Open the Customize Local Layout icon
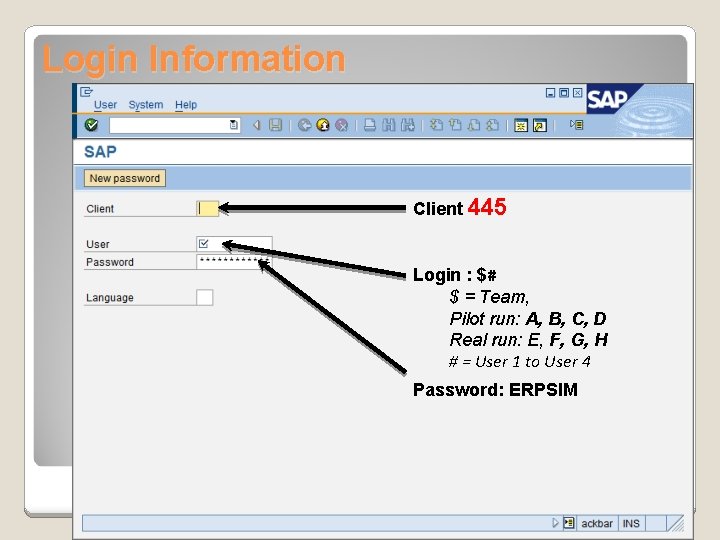 [x=577, y=124]
